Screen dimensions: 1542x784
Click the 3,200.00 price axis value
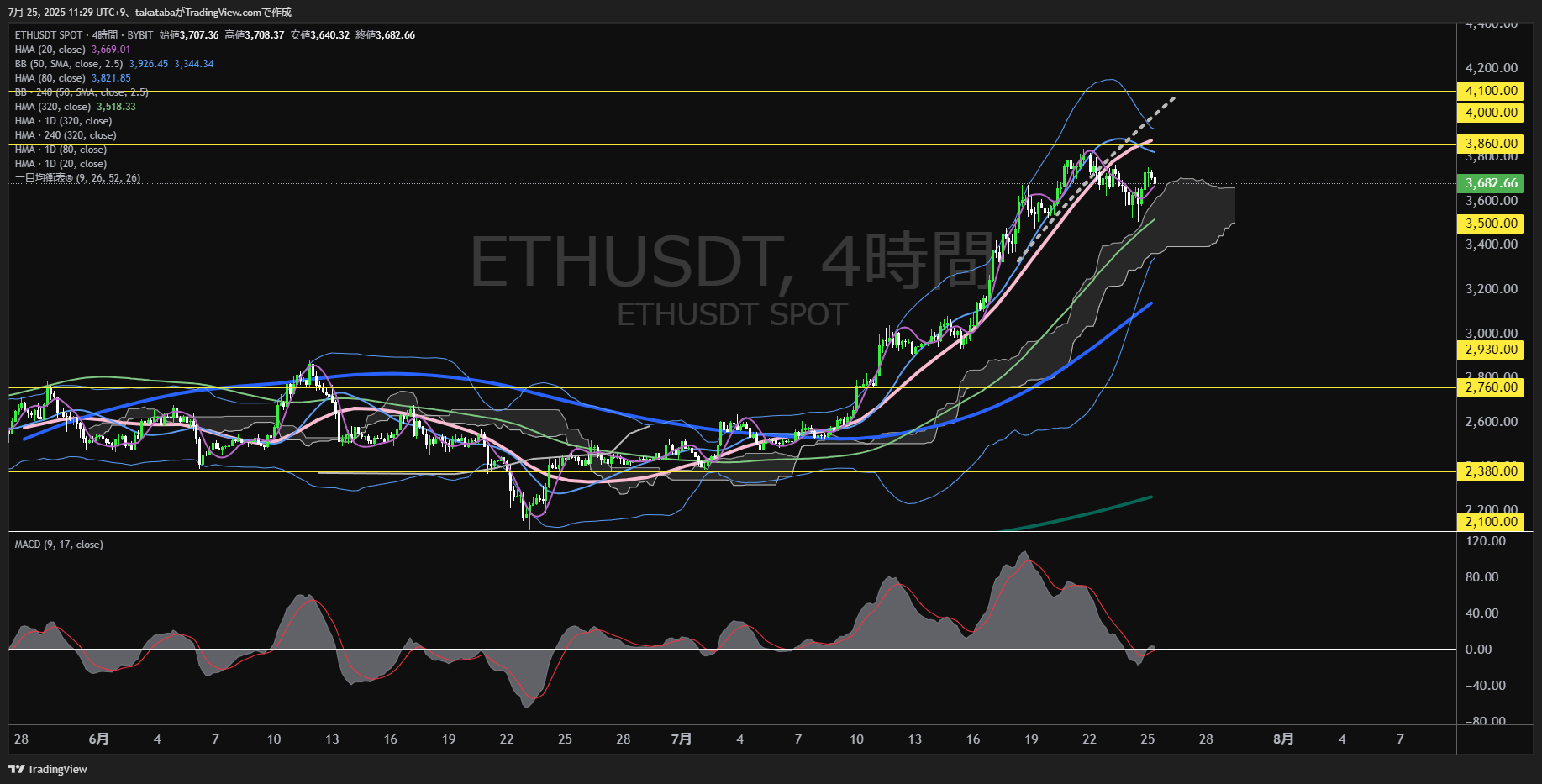1492,289
